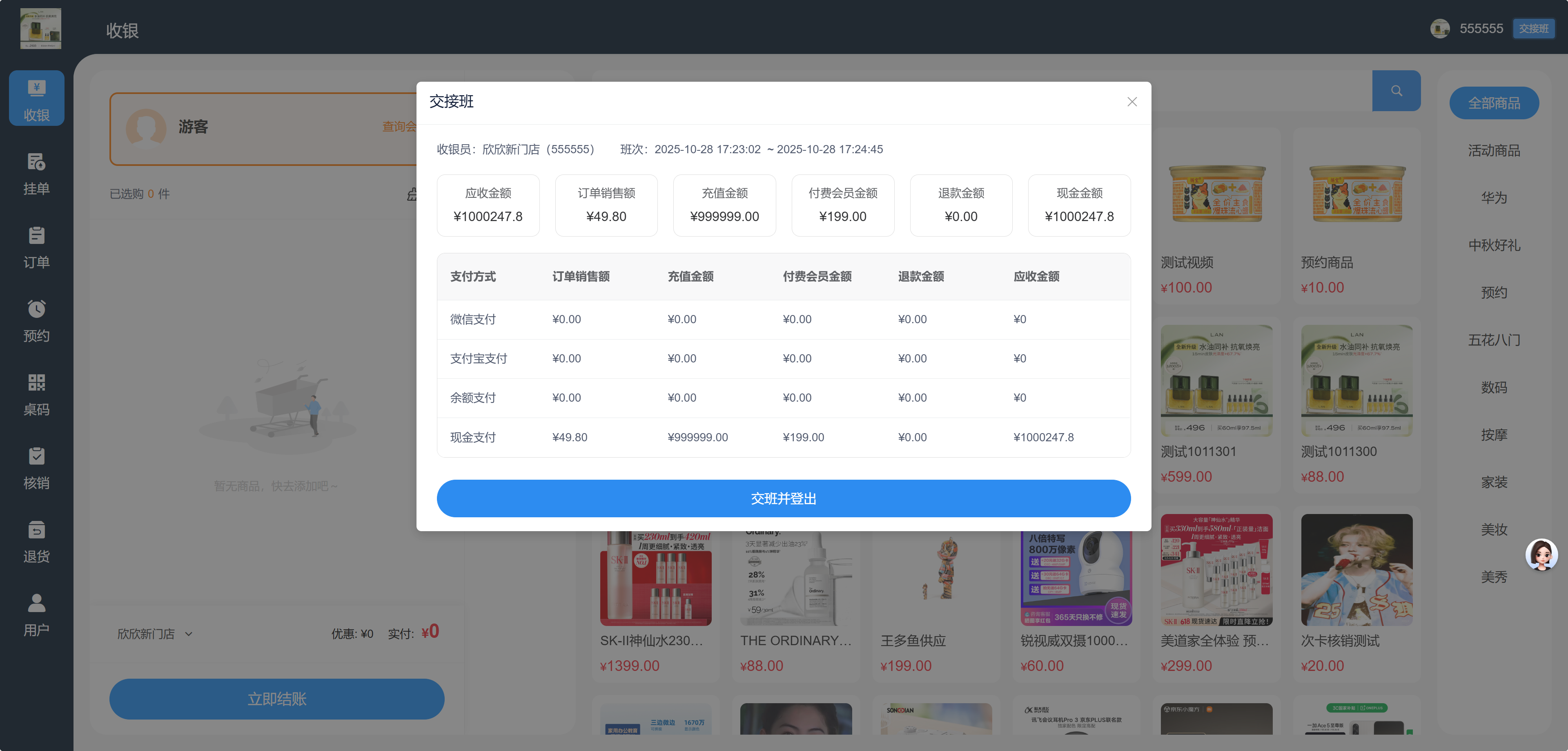Viewport: 1568px width, 751px height.
Task: Open the 退货 returns sidebar icon
Action: point(36,541)
